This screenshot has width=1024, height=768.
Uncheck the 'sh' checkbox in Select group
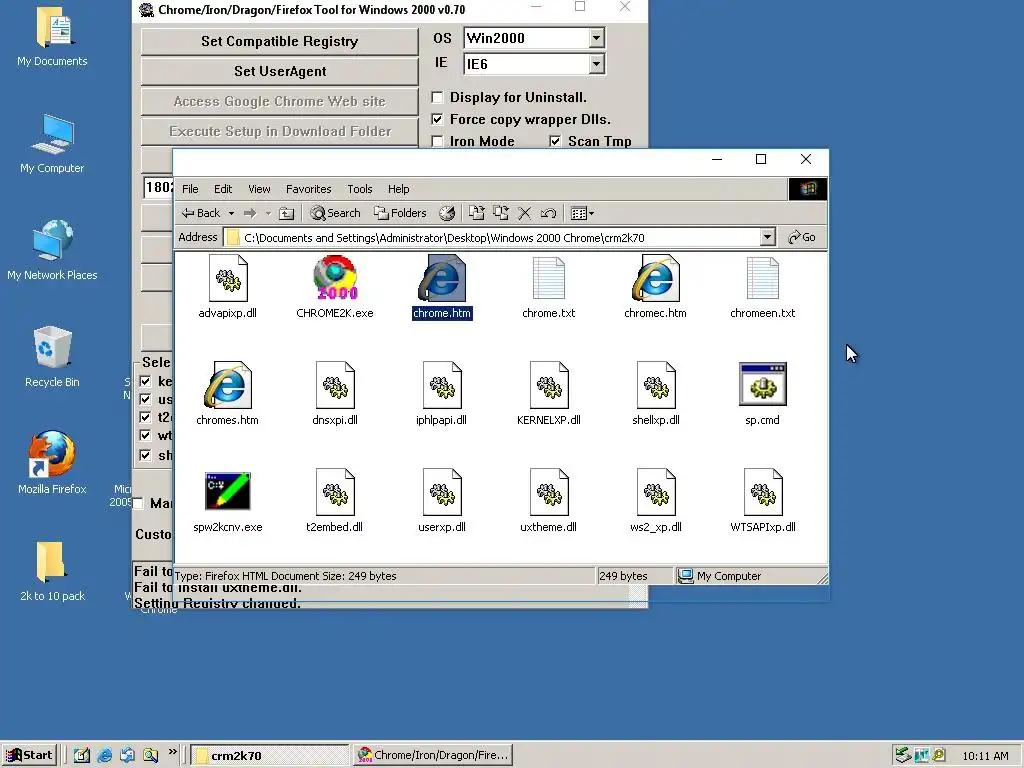pyautogui.click(x=146, y=455)
